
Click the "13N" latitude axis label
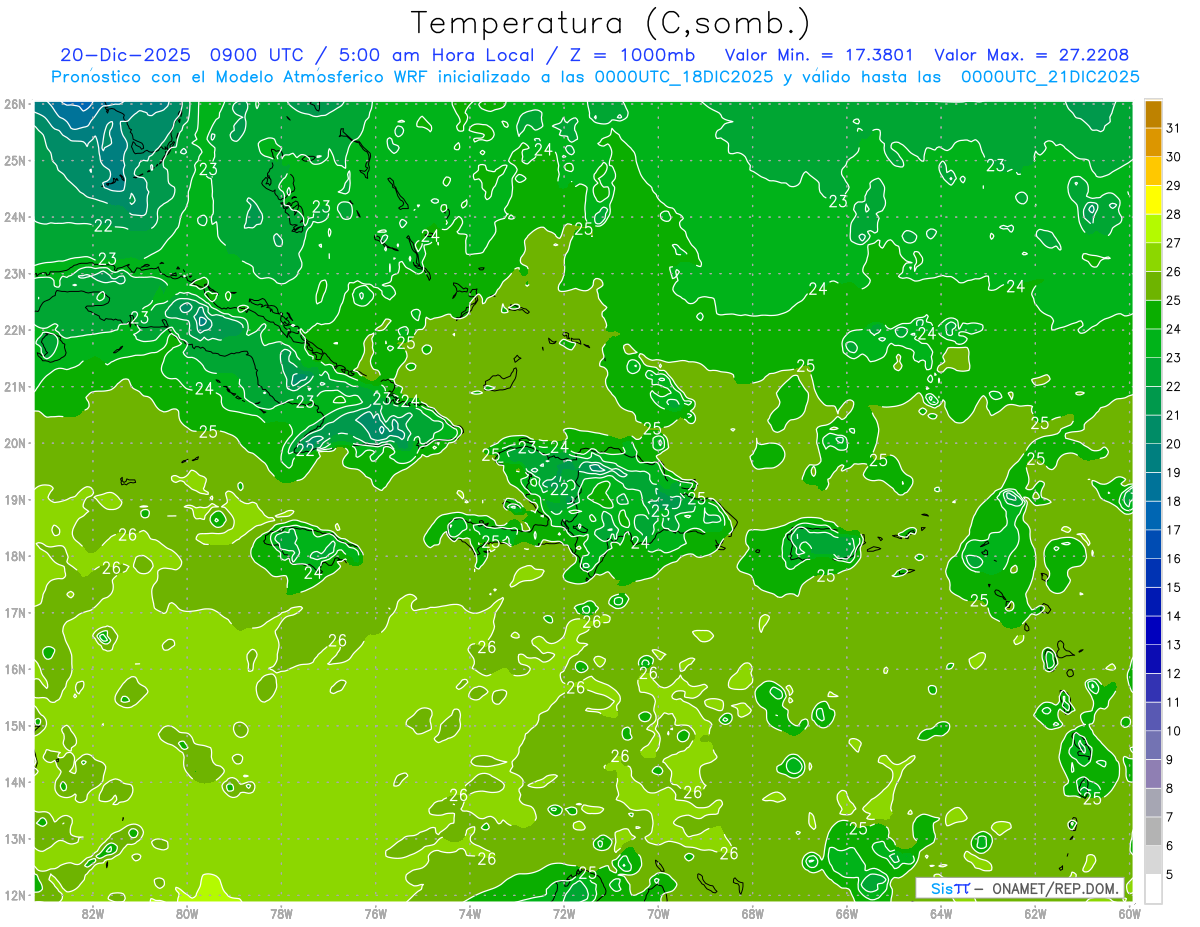tap(14, 839)
